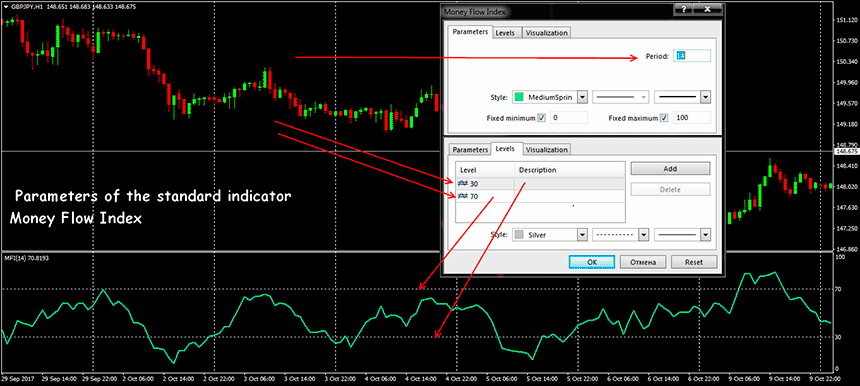Select the level row with value 70
The width and height of the screenshot is (860, 386).
(540, 196)
